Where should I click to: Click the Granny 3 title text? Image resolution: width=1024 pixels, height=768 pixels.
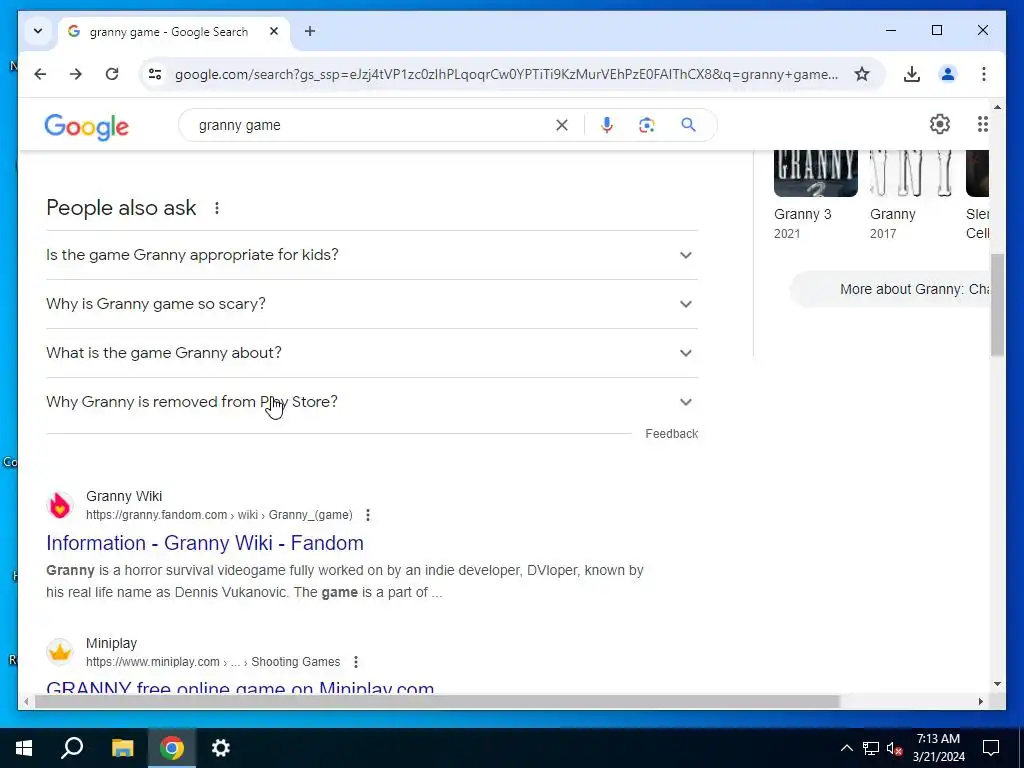(803, 214)
